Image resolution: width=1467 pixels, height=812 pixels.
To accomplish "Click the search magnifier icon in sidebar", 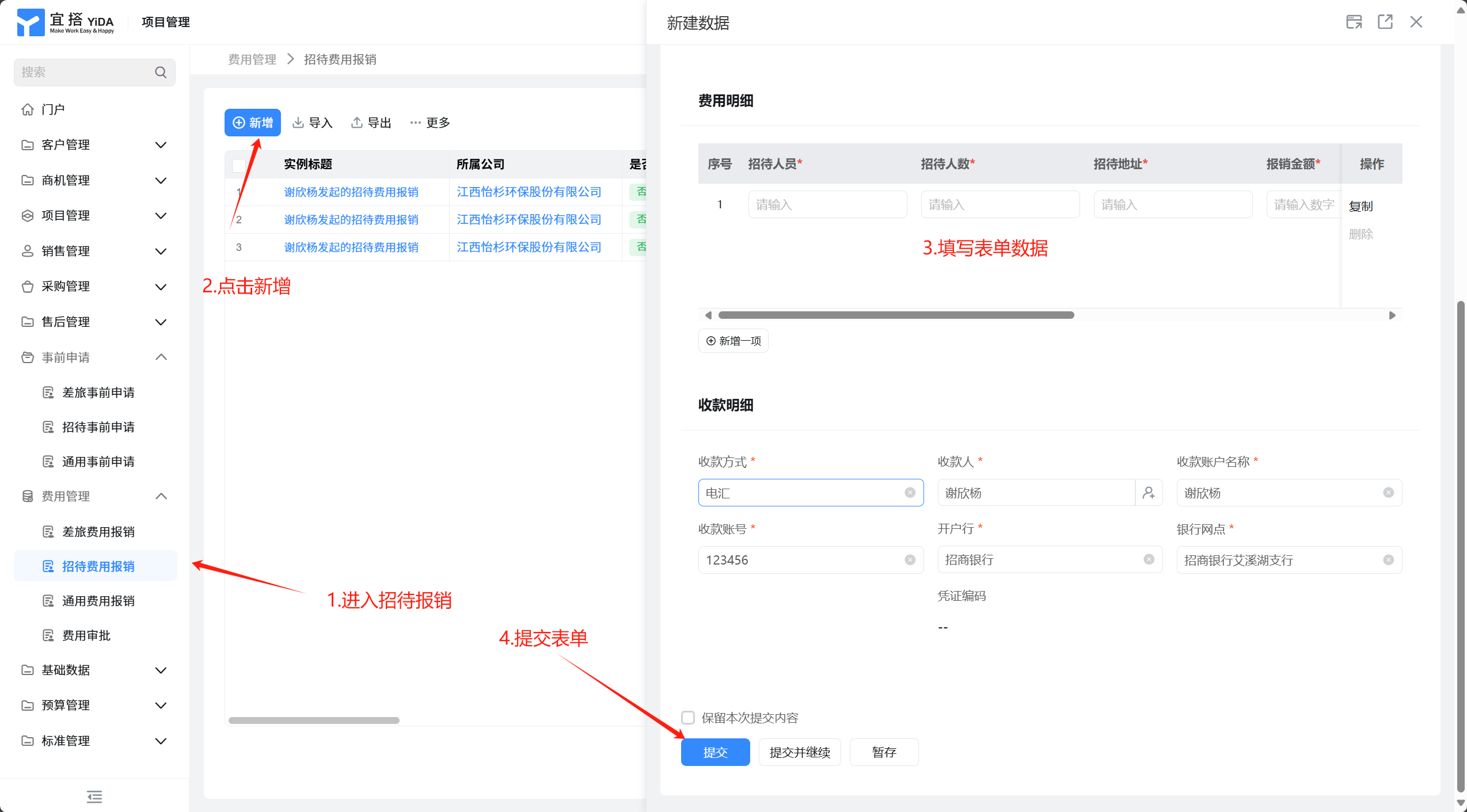I will point(161,72).
